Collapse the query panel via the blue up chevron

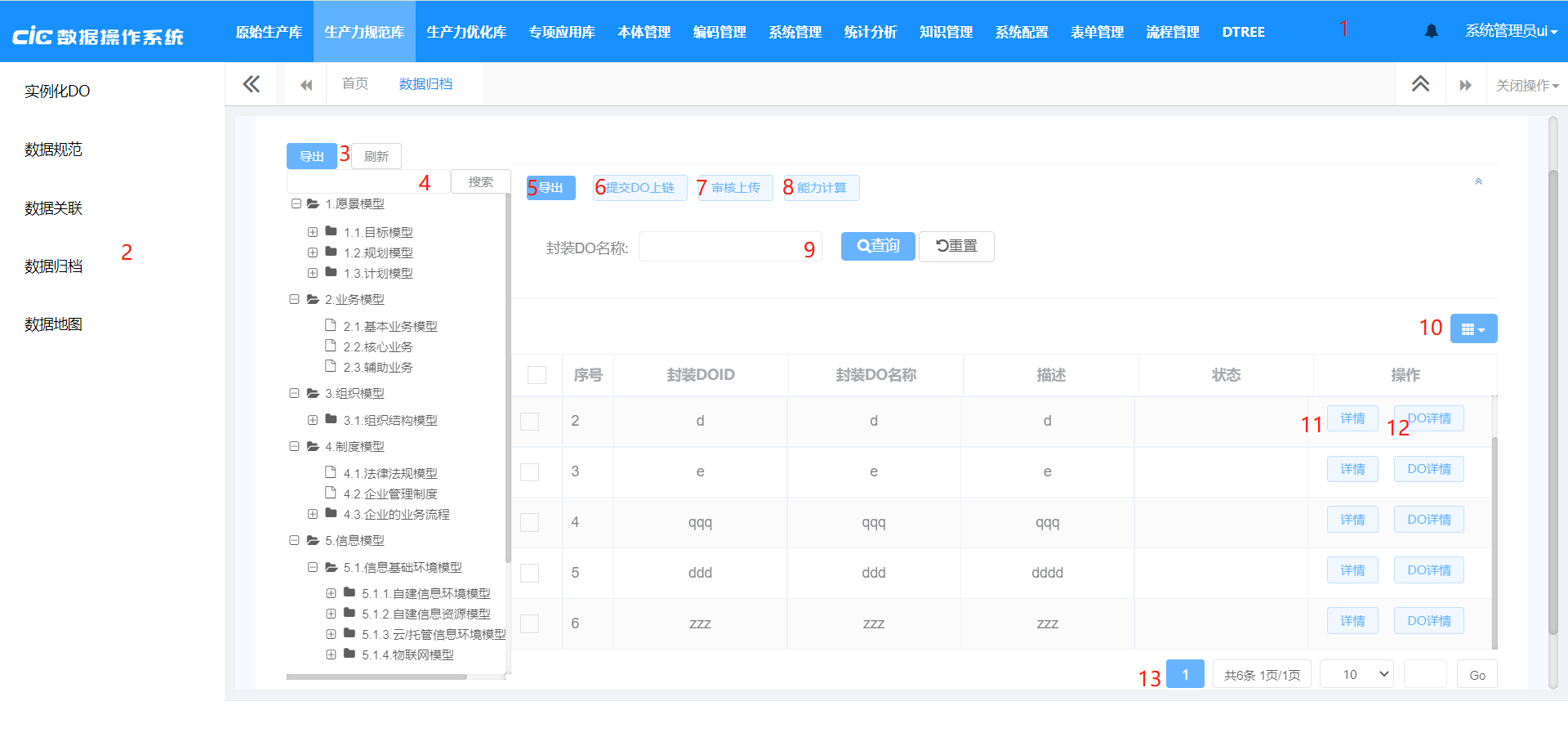pos(1478,181)
